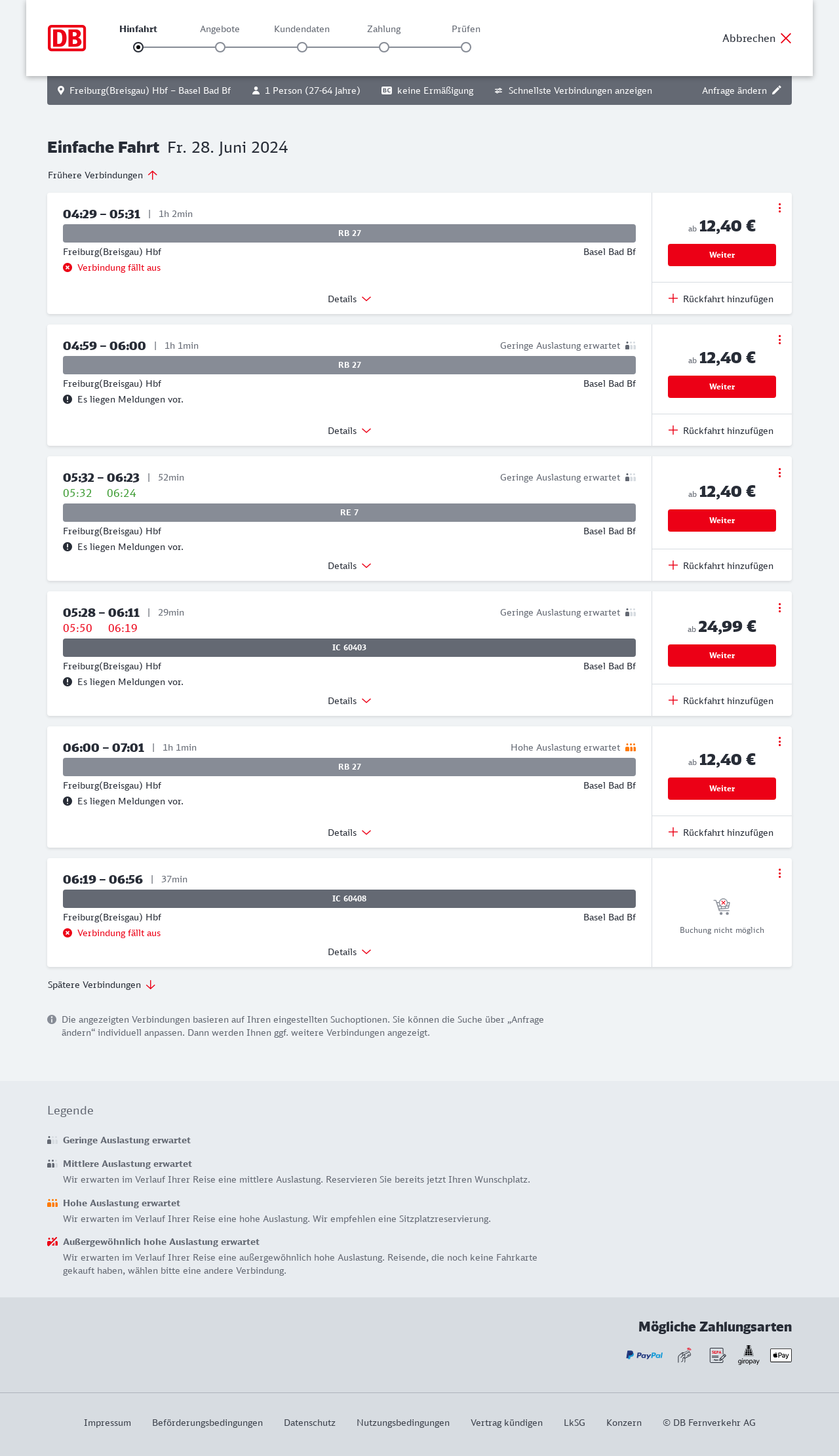Expand Details for the 04:29 RB 27 connection
This screenshot has width=839, height=1456.
coord(349,299)
